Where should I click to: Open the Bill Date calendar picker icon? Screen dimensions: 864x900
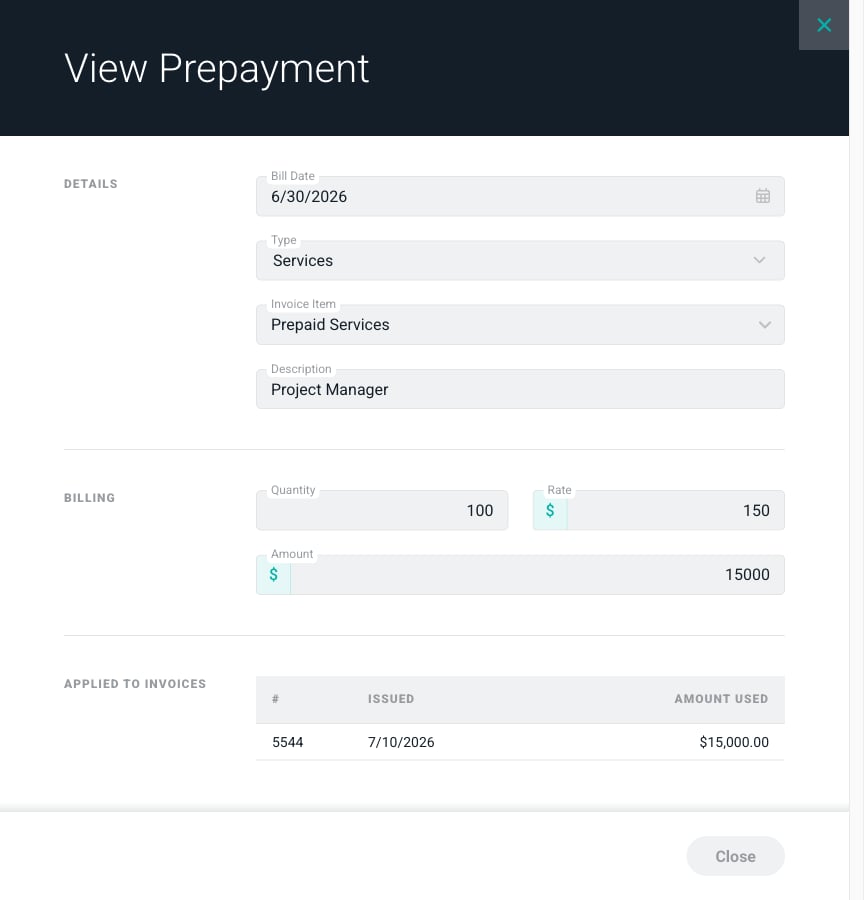(762, 196)
